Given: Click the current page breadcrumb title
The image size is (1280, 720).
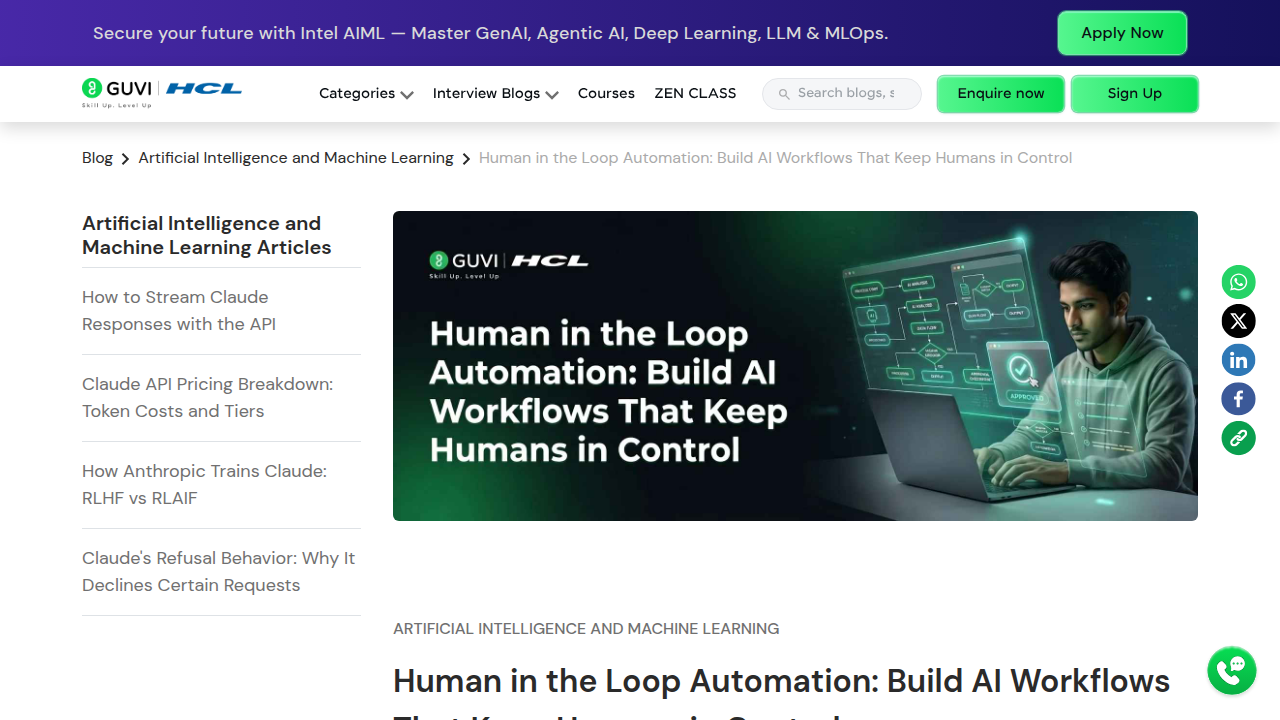Looking at the screenshot, I should pos(775,158).
